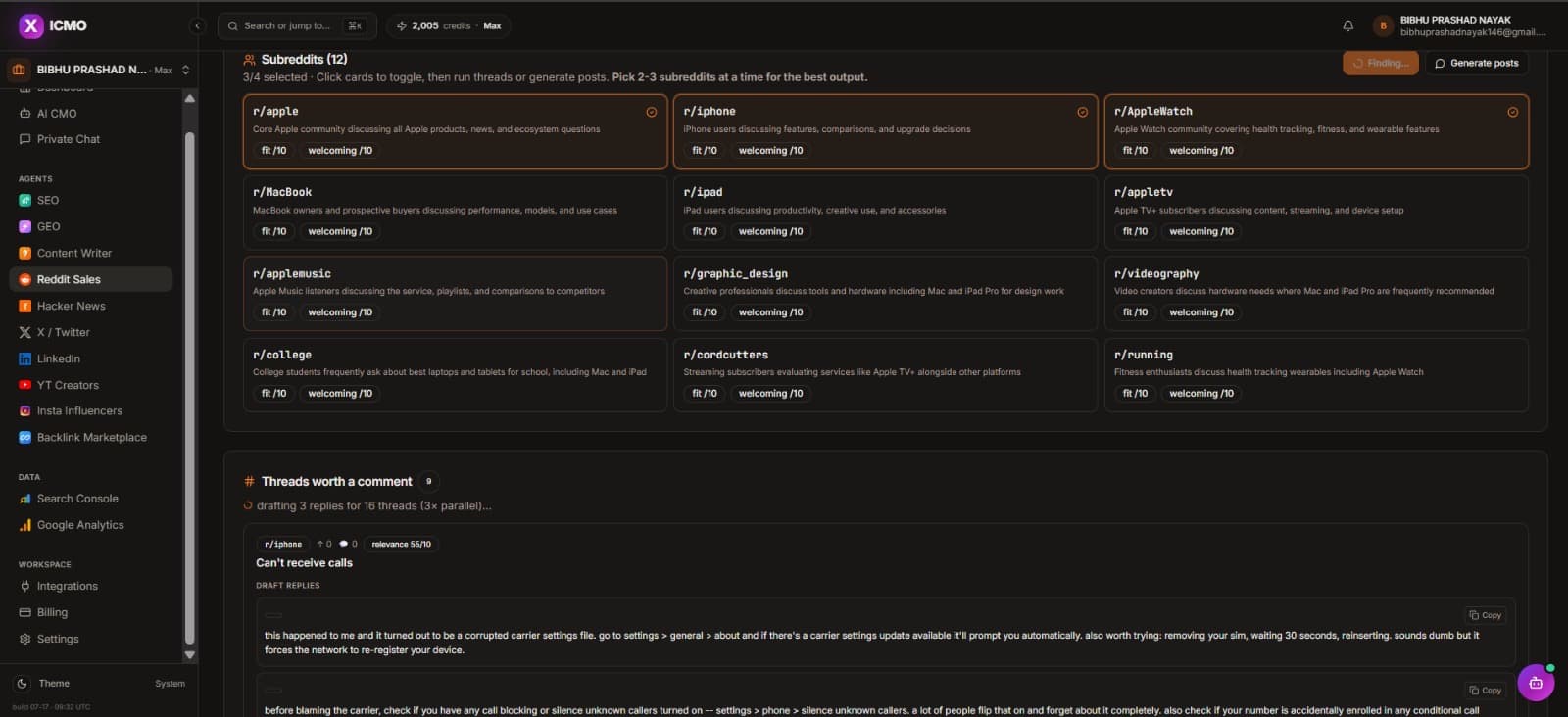Open Billing in the workspace section
Image resolution: width=1568 pixels, height=717 pixels.
pos(90,612)
